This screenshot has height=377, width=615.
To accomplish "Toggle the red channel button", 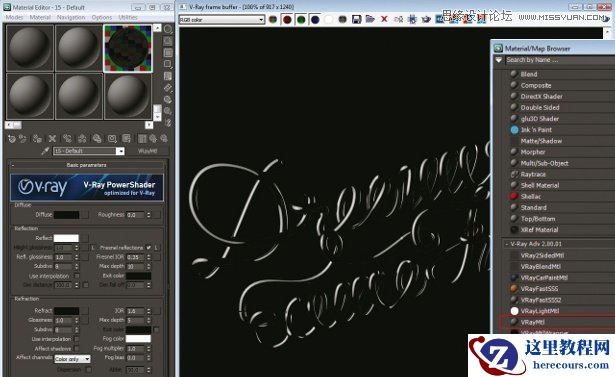I will [x=287, y=19].
